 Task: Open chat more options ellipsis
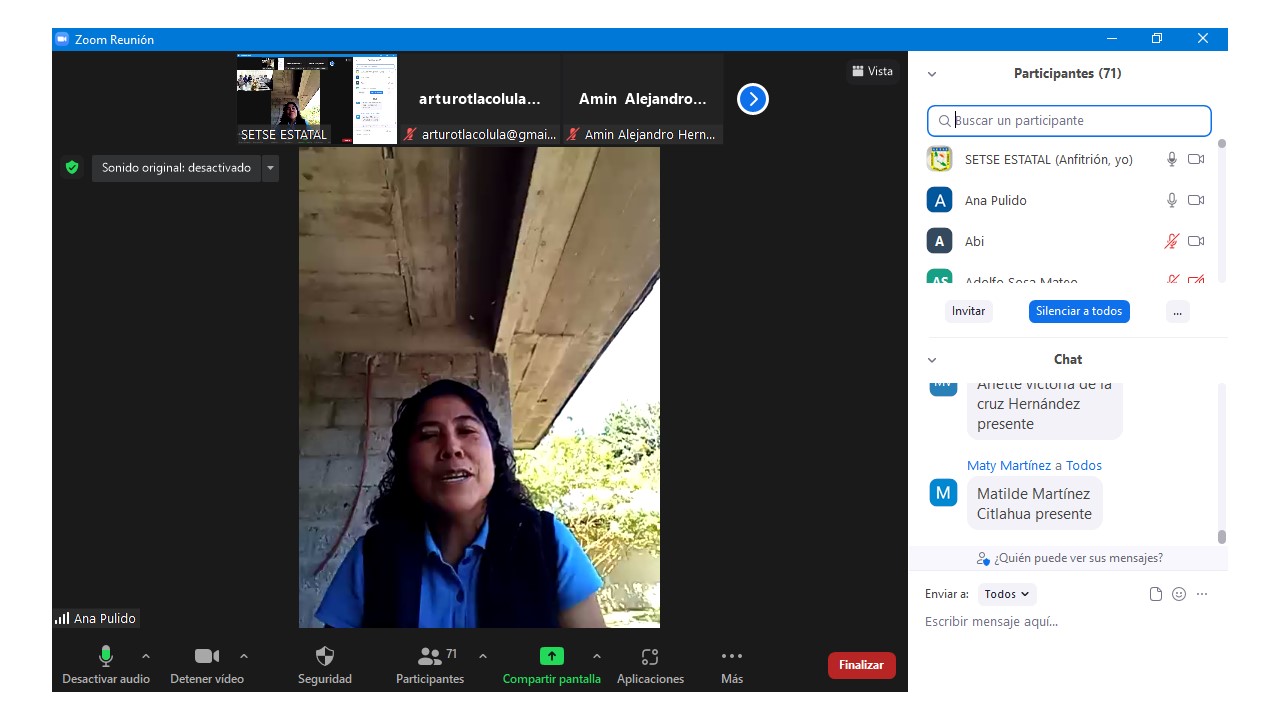click(1202, 594)
